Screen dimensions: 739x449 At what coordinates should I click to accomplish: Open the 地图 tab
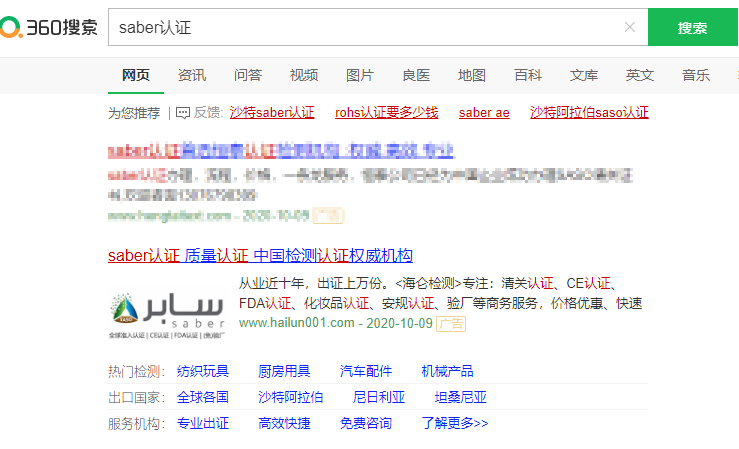[x=472, y=75]
